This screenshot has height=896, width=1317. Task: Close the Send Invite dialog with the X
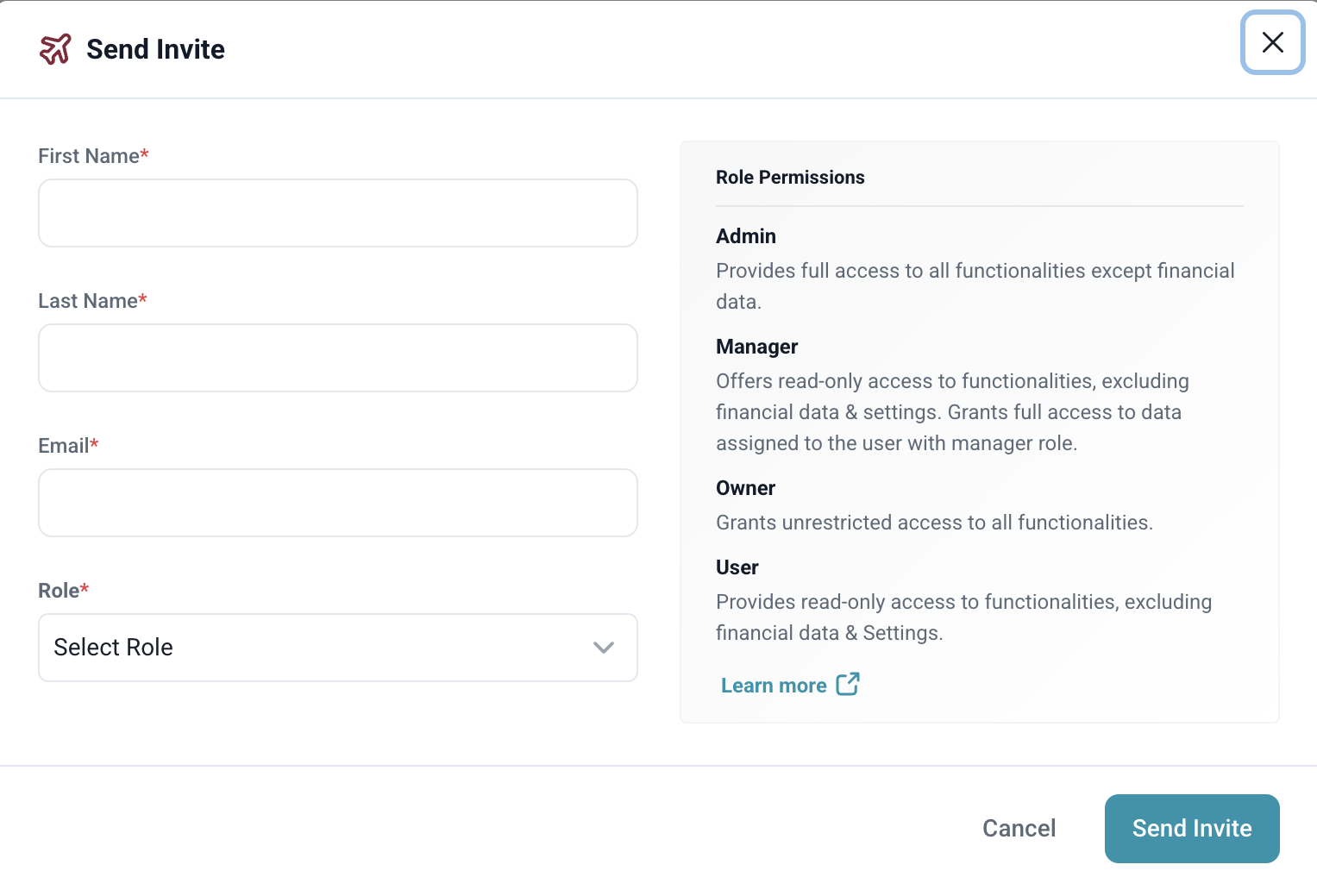tap(1272, 42)
